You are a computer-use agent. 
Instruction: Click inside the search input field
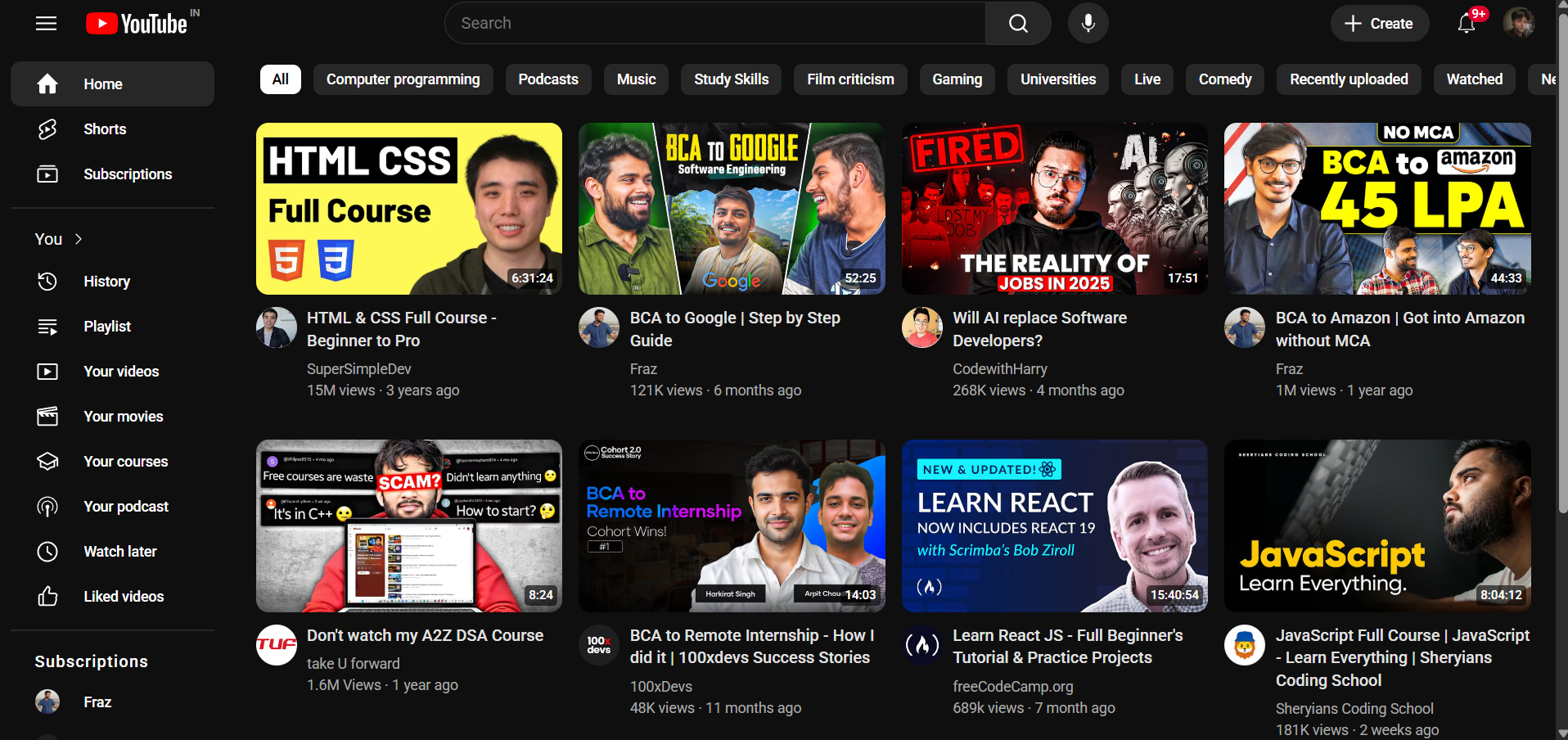point(712,23)
